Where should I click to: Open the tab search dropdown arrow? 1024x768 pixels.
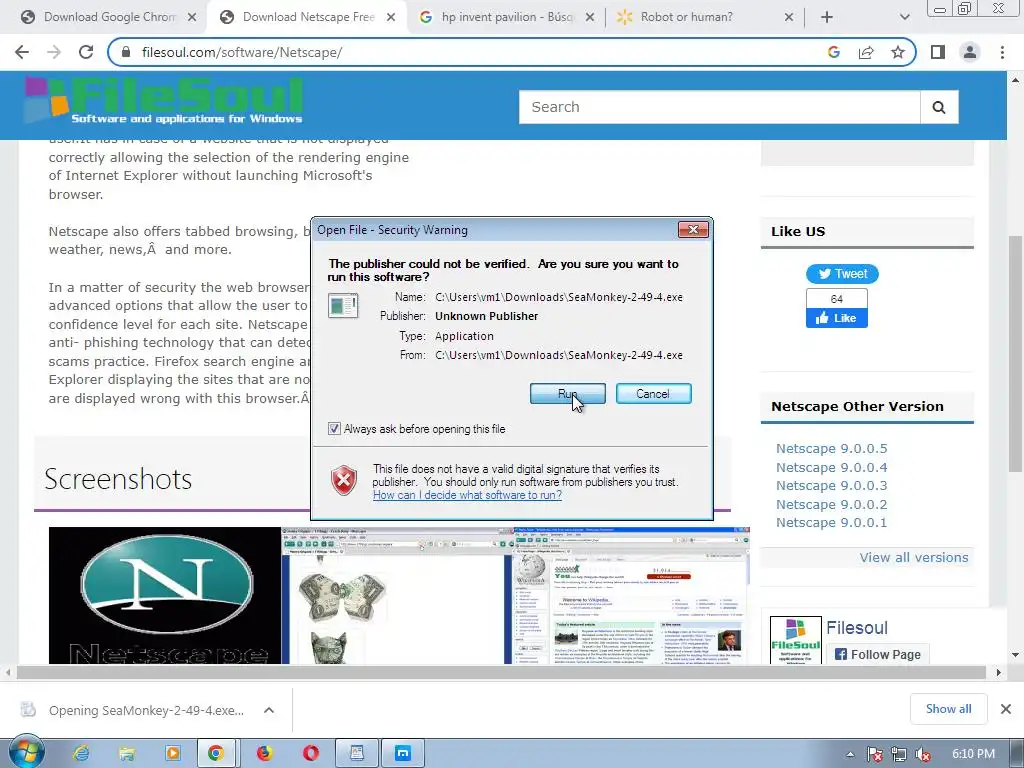[x=904, y=17]
